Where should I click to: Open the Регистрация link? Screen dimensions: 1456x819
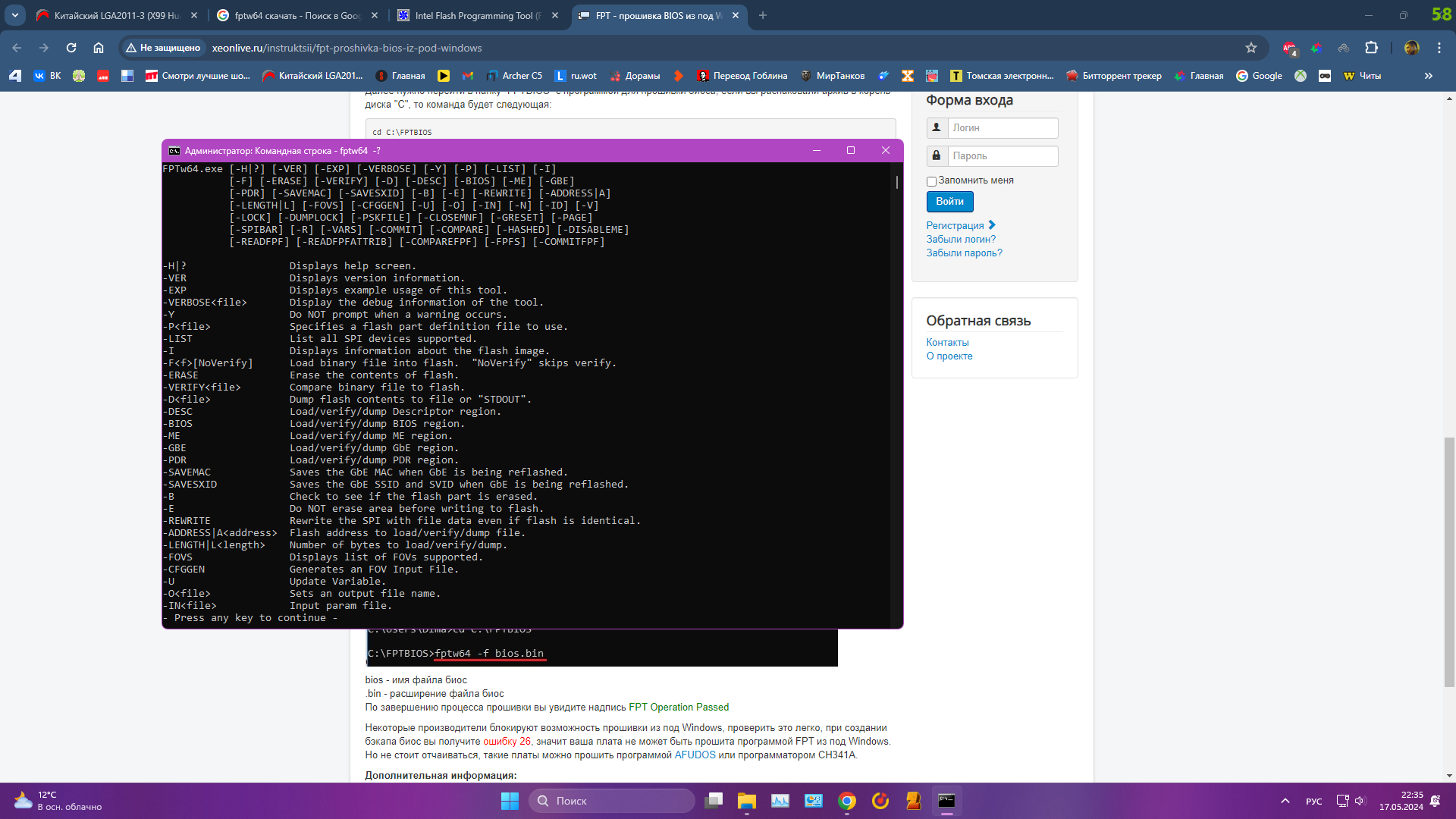[955, 225]
